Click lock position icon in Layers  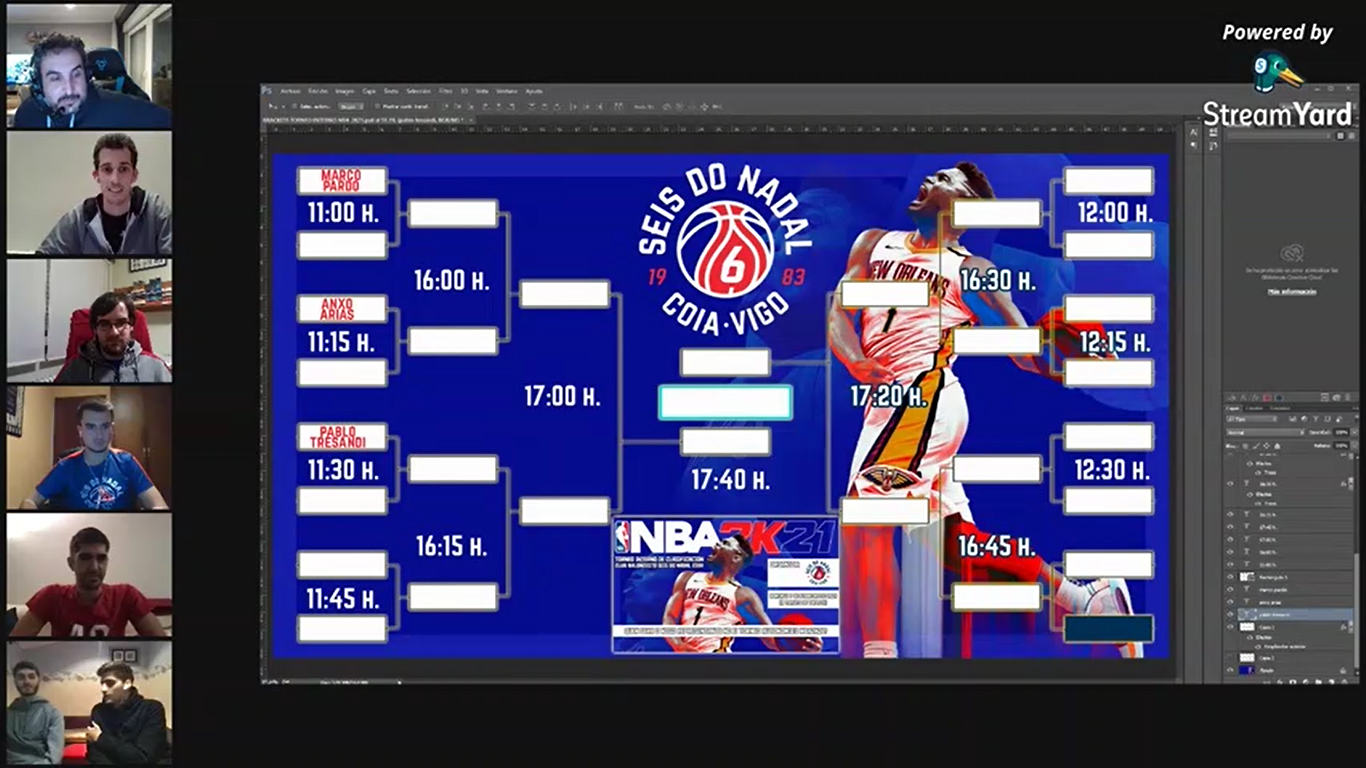1266,446
